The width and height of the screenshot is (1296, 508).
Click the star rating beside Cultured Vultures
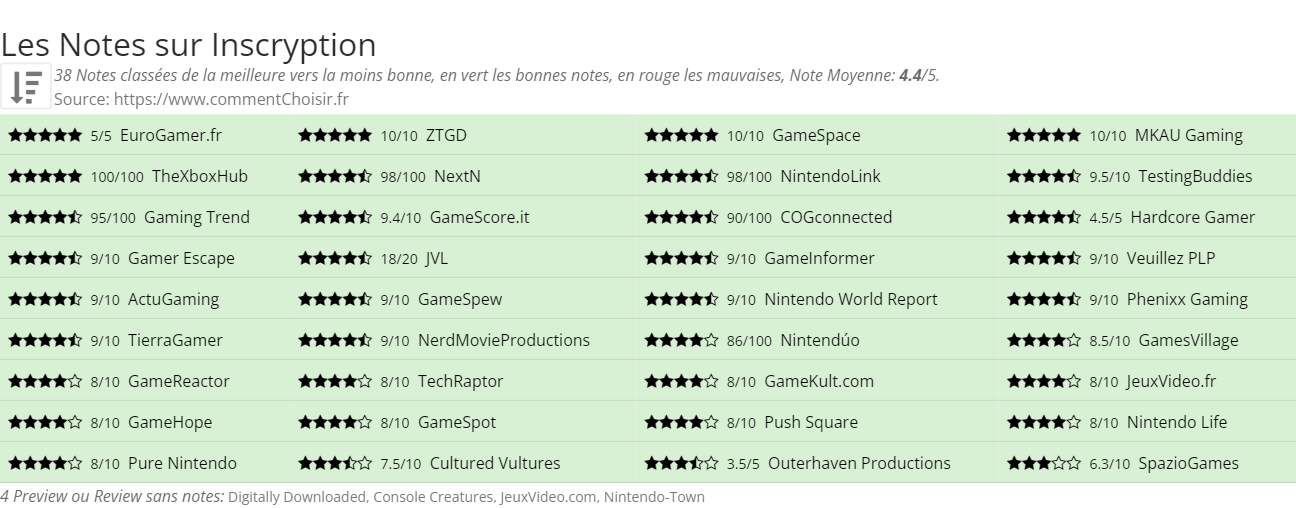tap(335, 463)
